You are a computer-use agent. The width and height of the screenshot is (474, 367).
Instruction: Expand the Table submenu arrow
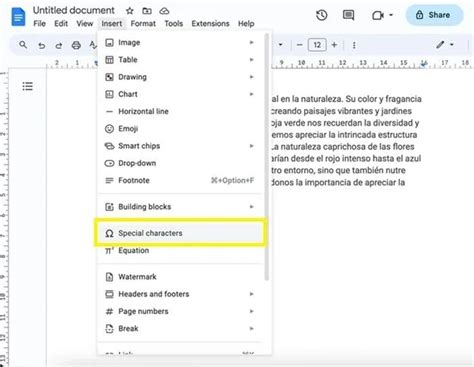(252, 60)
